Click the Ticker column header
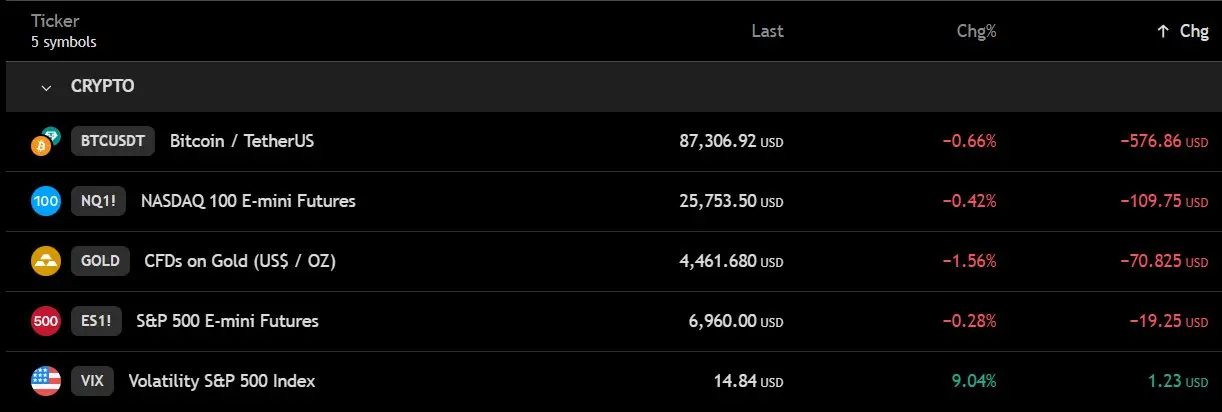 55,21
